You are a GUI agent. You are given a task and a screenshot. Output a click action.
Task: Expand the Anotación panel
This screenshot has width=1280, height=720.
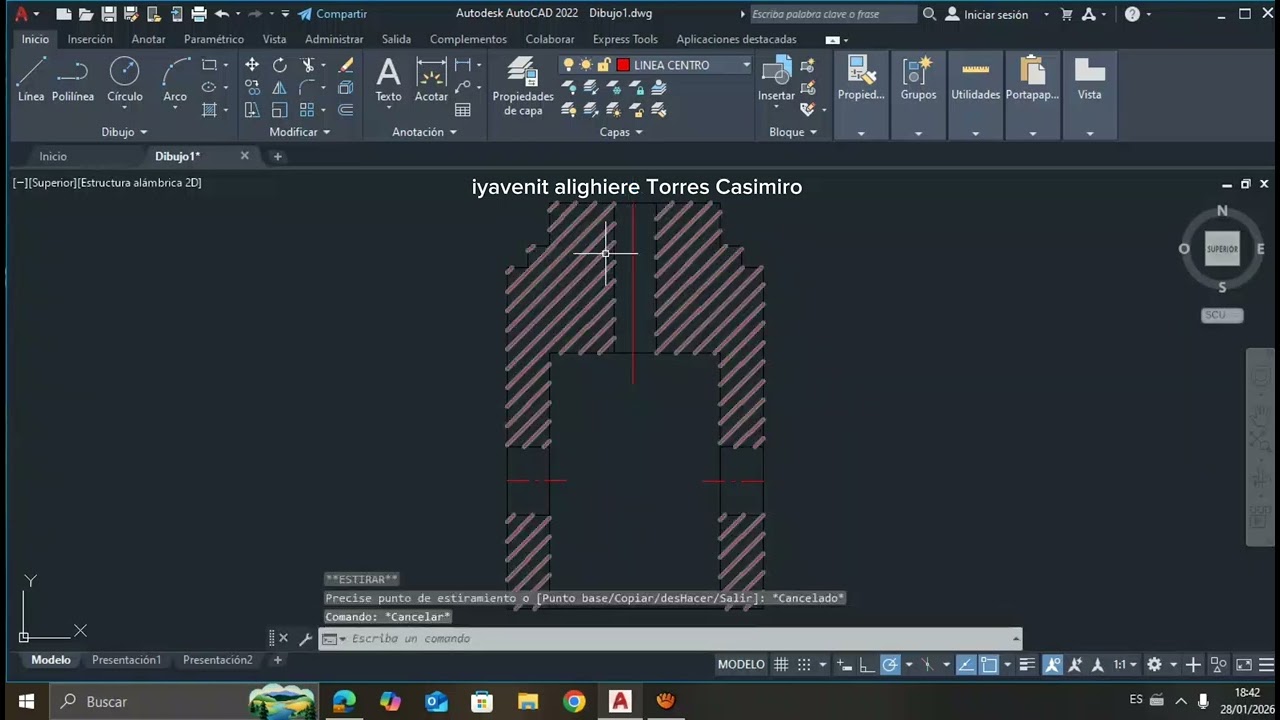pyautogui.click(x=424, y=132)
